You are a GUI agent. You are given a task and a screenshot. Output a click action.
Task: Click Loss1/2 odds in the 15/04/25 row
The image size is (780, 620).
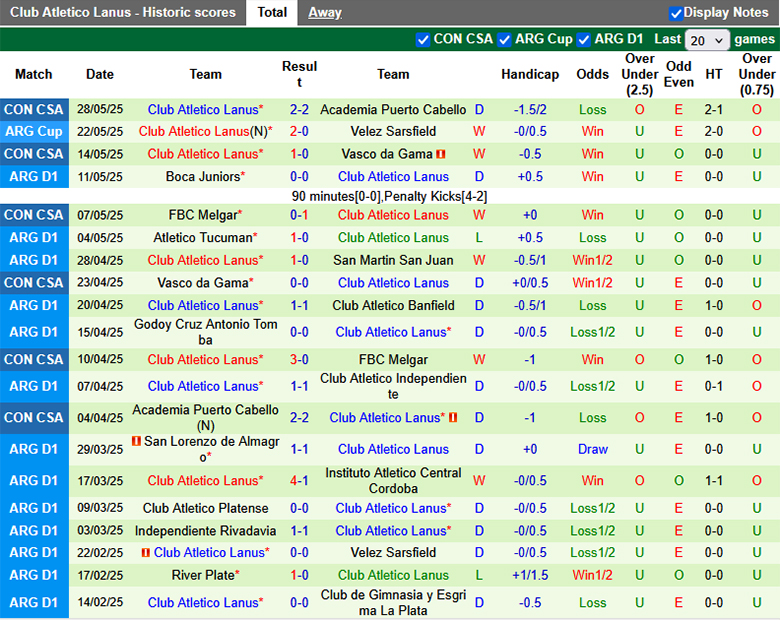click(x=592, y=332)
